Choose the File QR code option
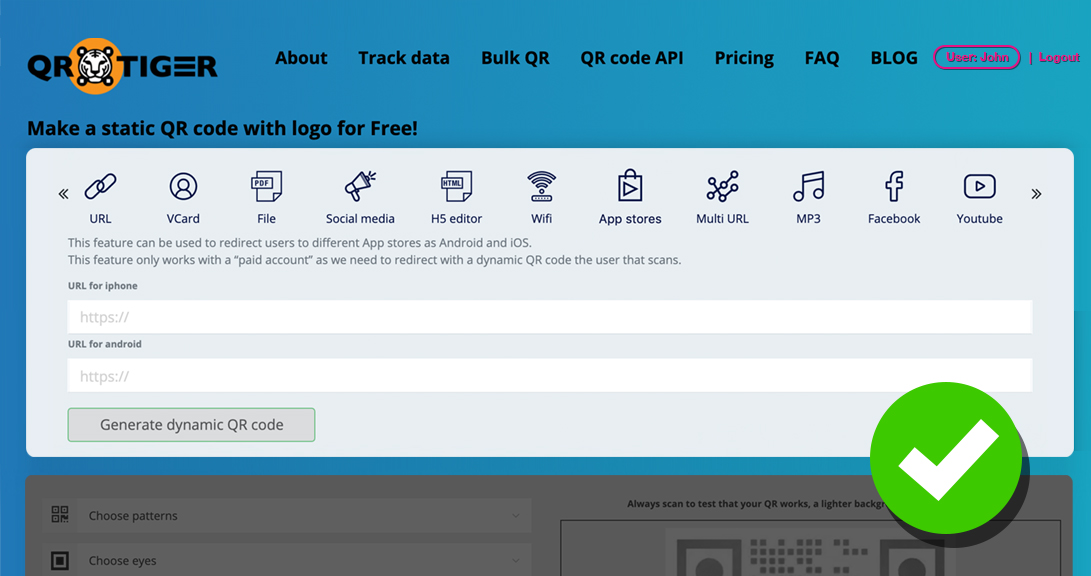This screenshot has width=1091, height=576. (x=266, y=195)
